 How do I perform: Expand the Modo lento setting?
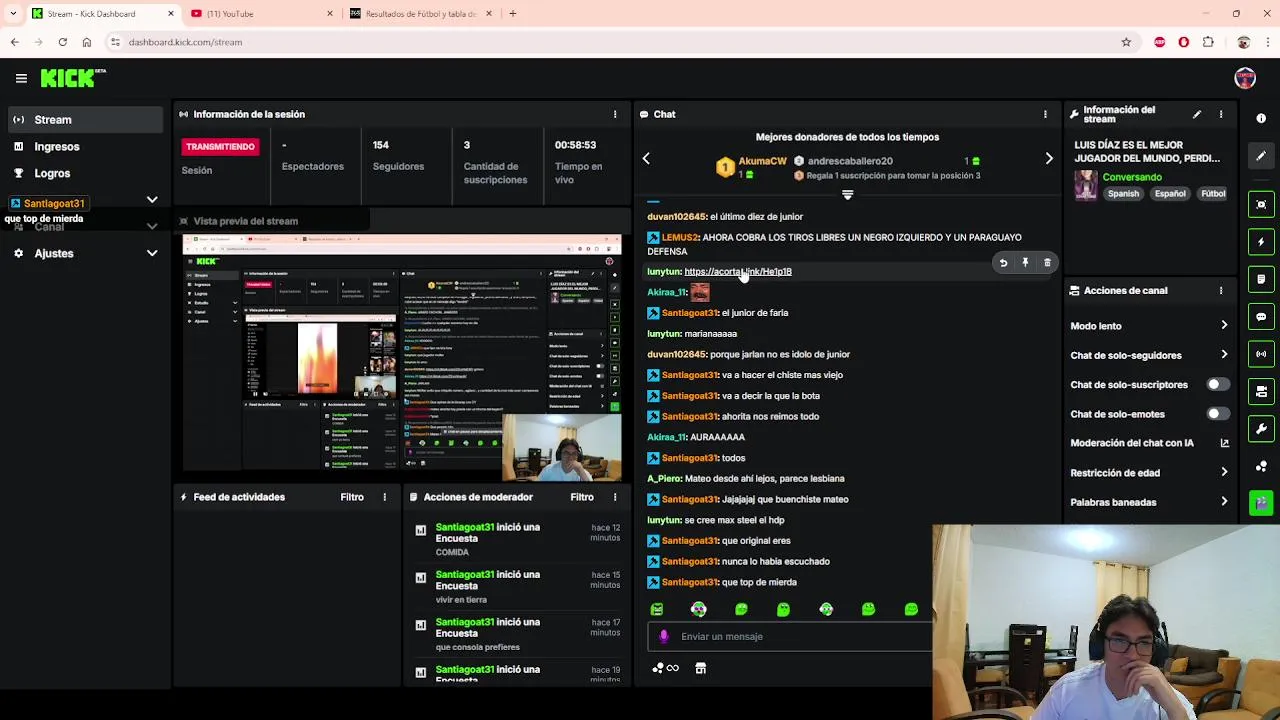[x=1224, y=326]
